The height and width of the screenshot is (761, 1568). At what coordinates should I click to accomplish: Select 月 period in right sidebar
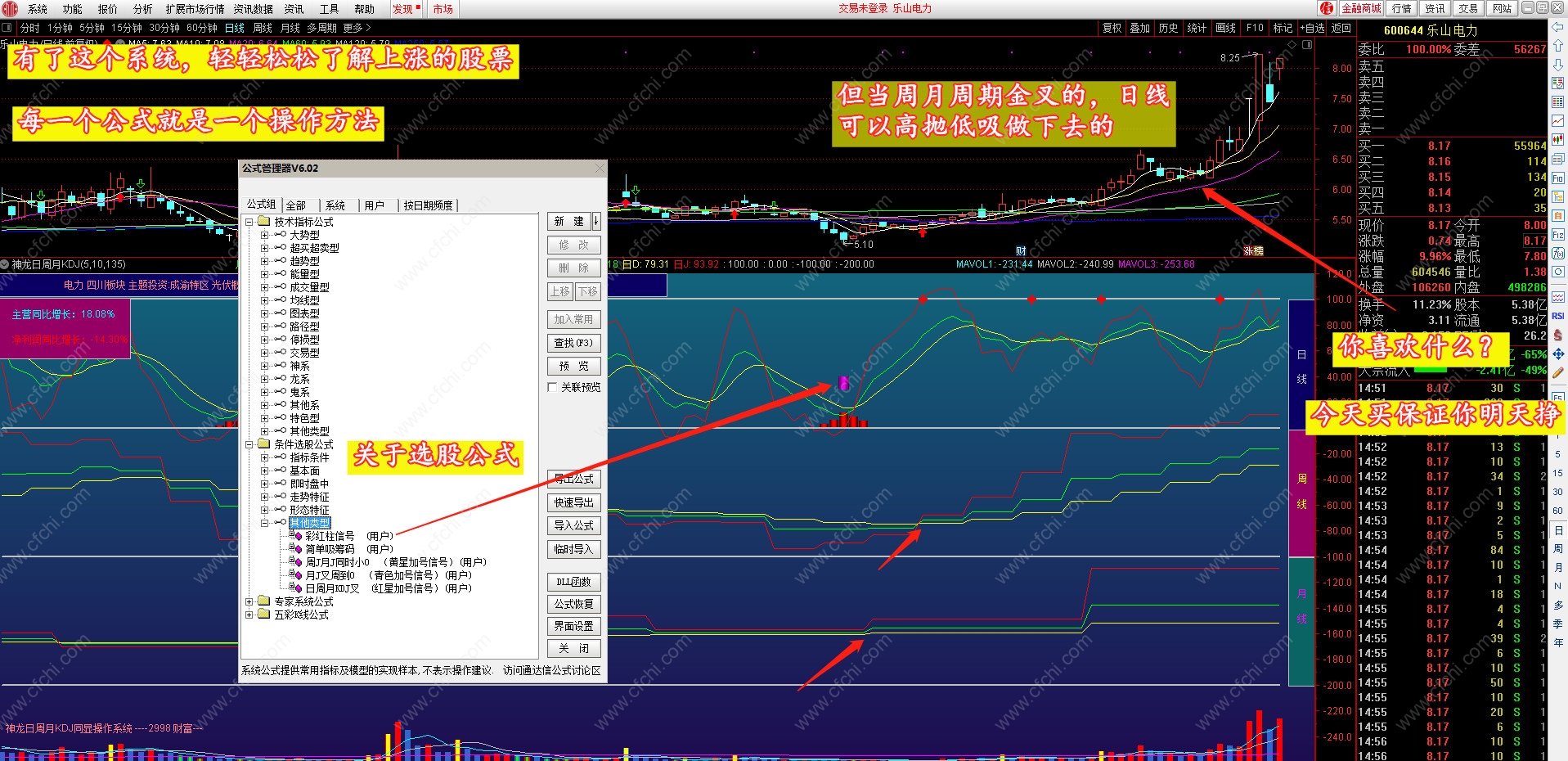coord(1558,568)
